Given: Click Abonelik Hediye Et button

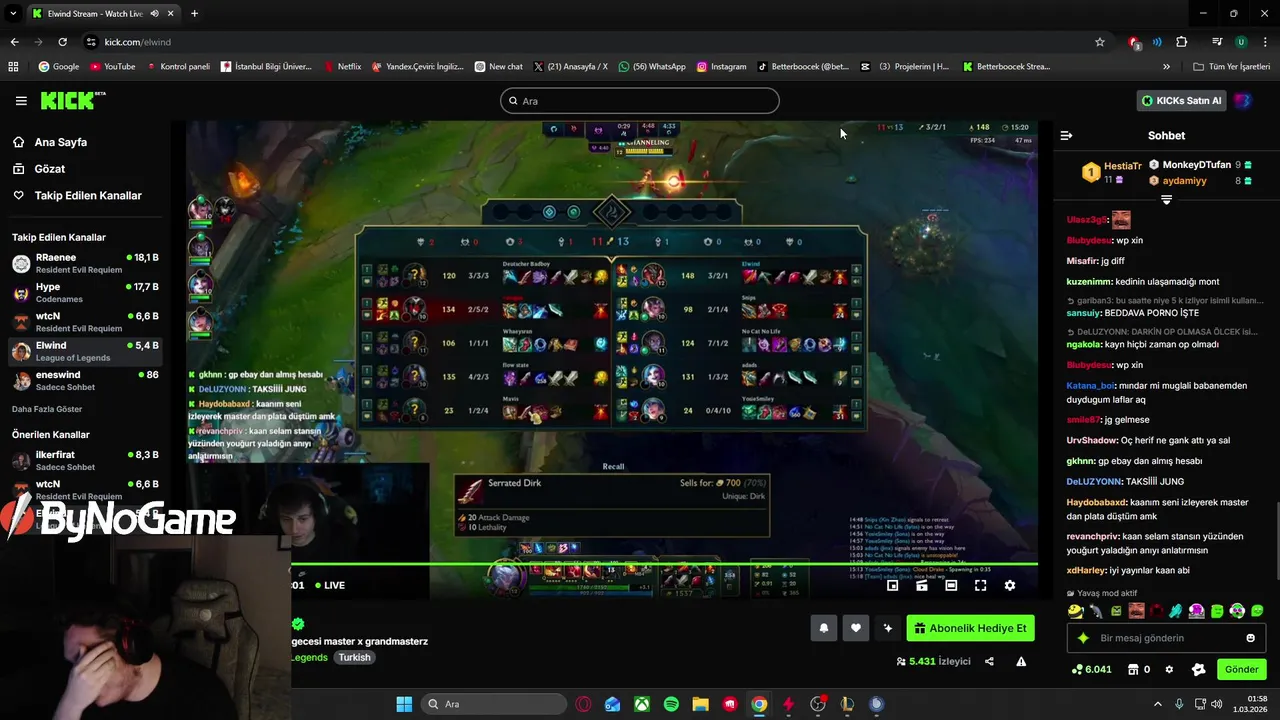Looking at the screenshot, I should click(970, 628).
